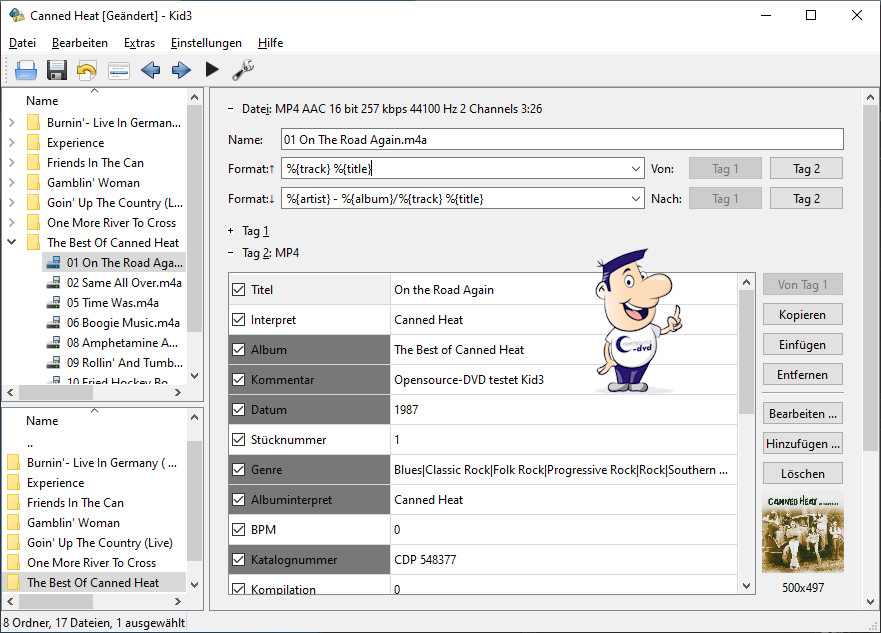Click the revert changes toolbar icon
This screenshot has width=881, height=633.
88,70
